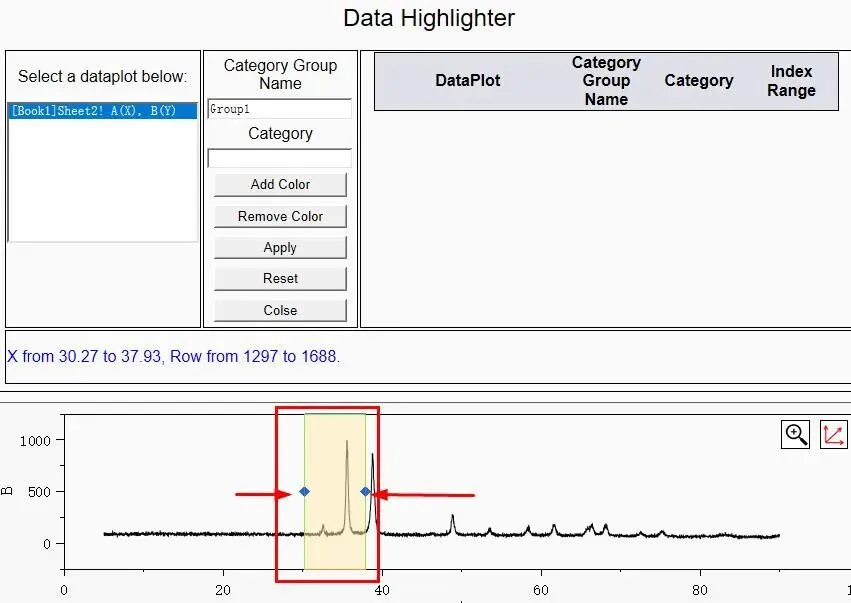Click the Index Range column header
Image resolution: width=851 pixels, height=603 pixels.
click(791, 80)
